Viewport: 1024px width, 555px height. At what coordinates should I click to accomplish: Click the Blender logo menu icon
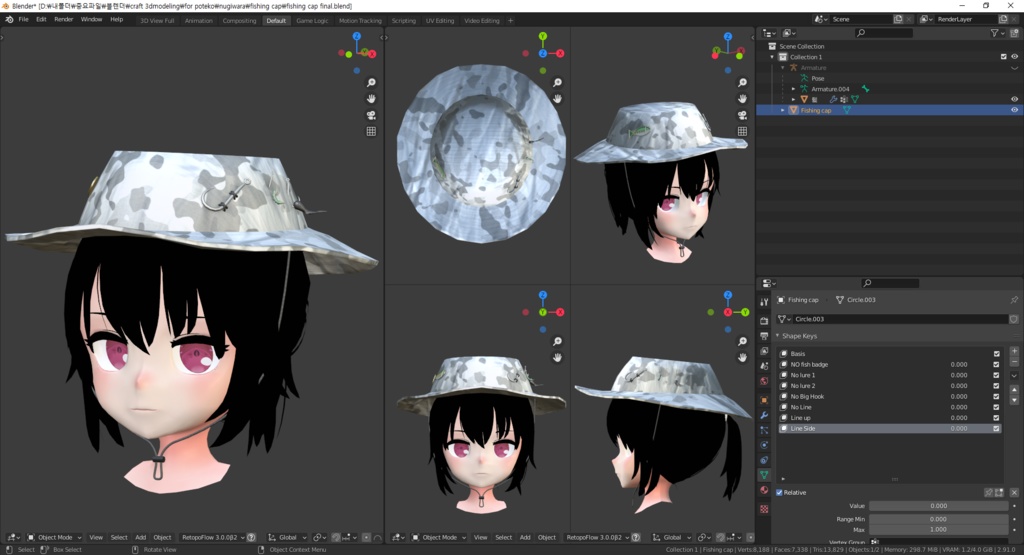point(9,20)
